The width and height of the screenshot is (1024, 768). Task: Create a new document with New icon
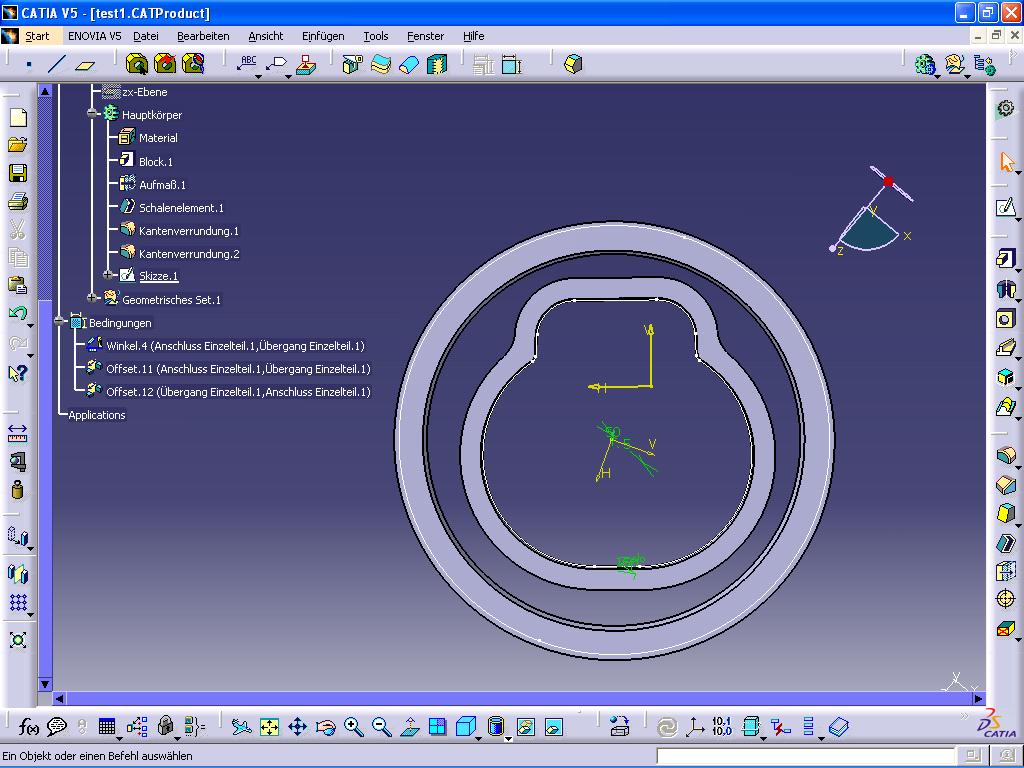[x=18, y=118]
